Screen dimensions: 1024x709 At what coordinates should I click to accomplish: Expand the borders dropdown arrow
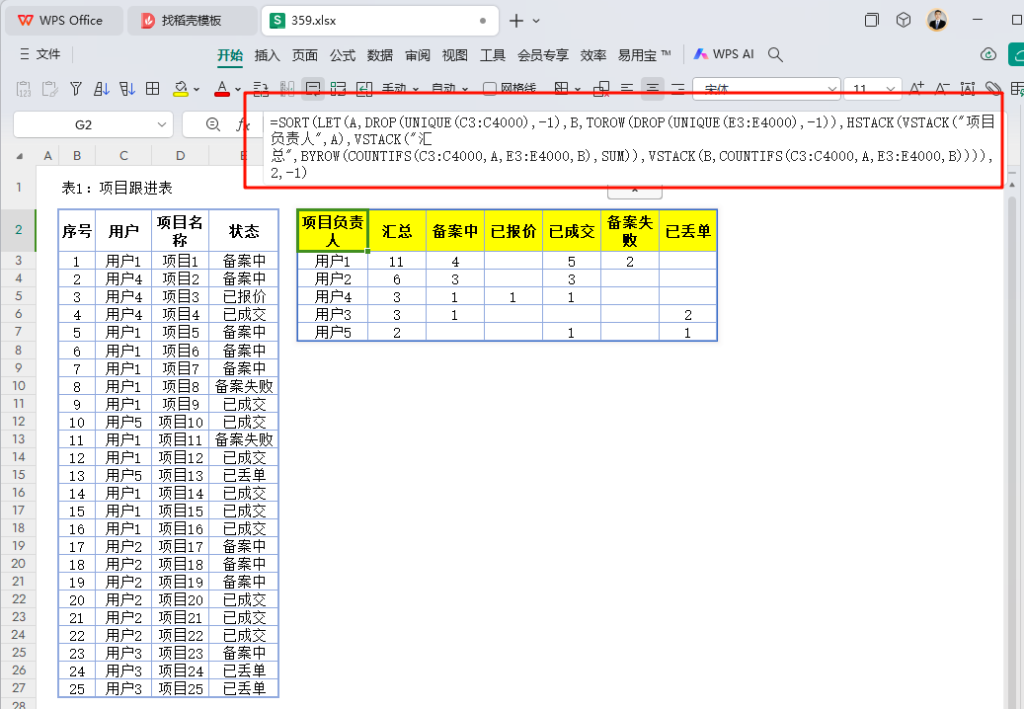click(577, 89)
